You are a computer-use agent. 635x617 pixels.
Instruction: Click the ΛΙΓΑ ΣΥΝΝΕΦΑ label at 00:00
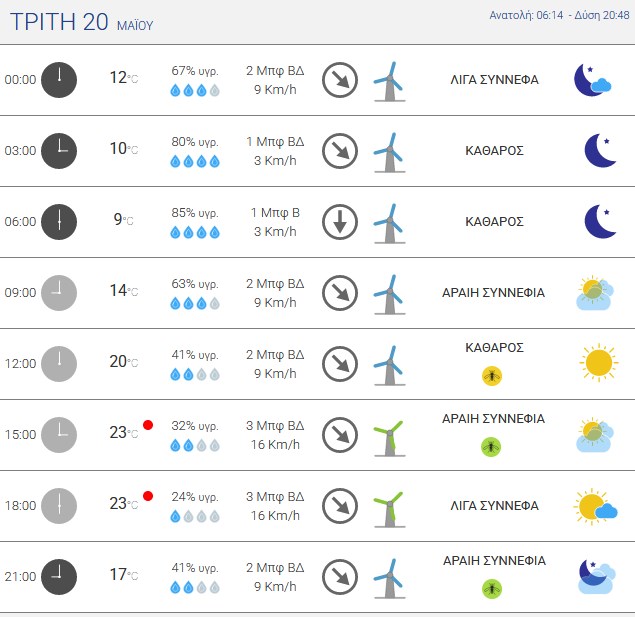pos(494,80)
